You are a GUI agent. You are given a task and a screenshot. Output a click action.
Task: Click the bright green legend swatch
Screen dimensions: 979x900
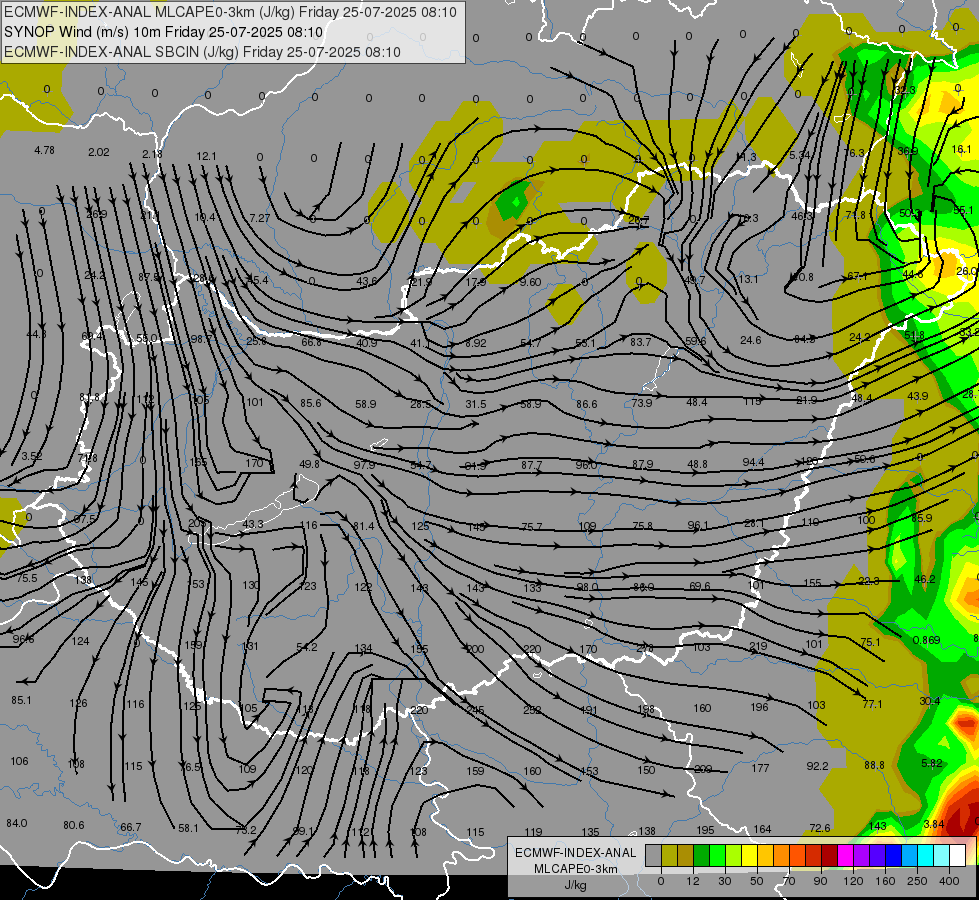click(718, 855)
